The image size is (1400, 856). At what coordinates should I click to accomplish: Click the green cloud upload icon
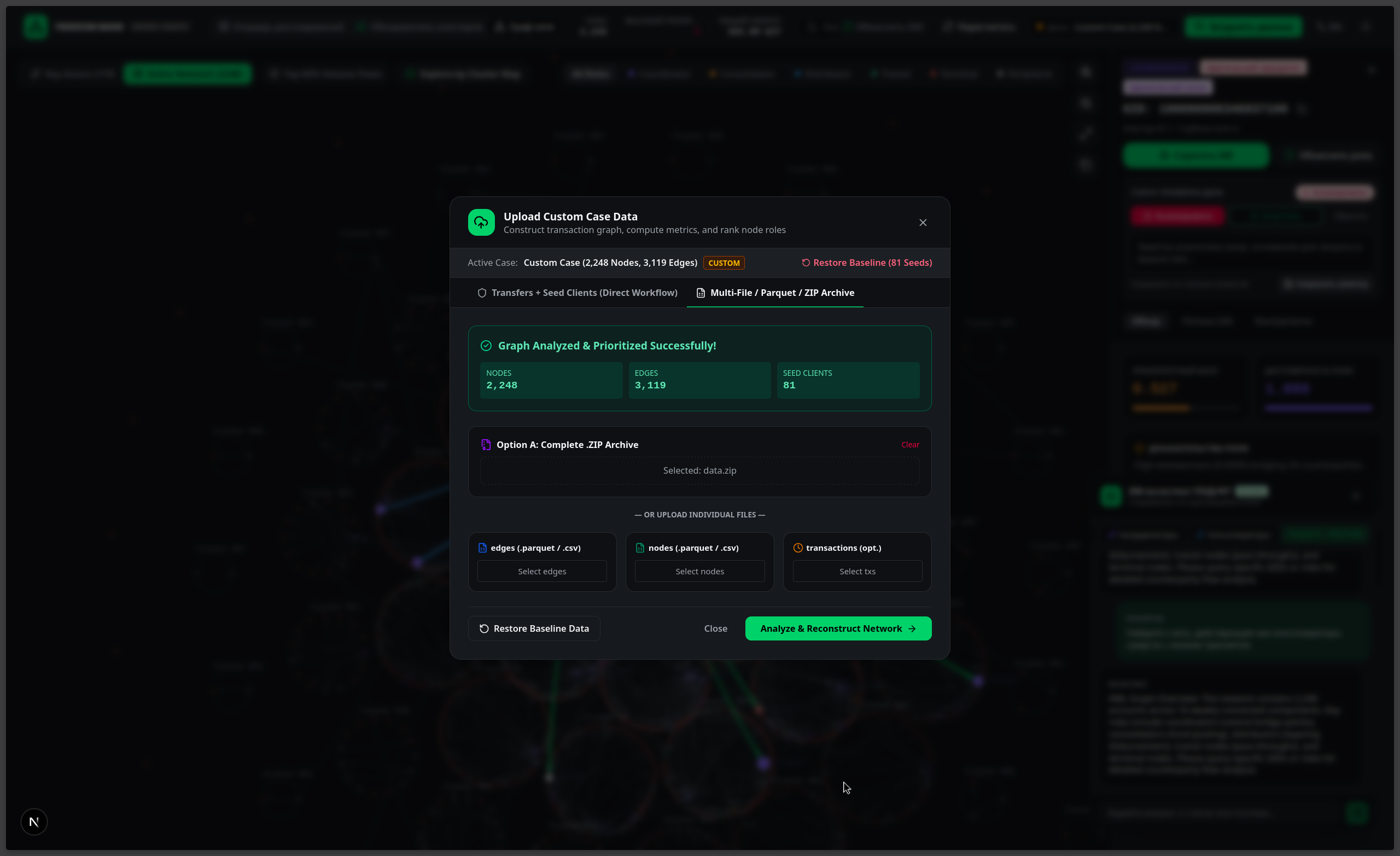click(x=481, y=222)
